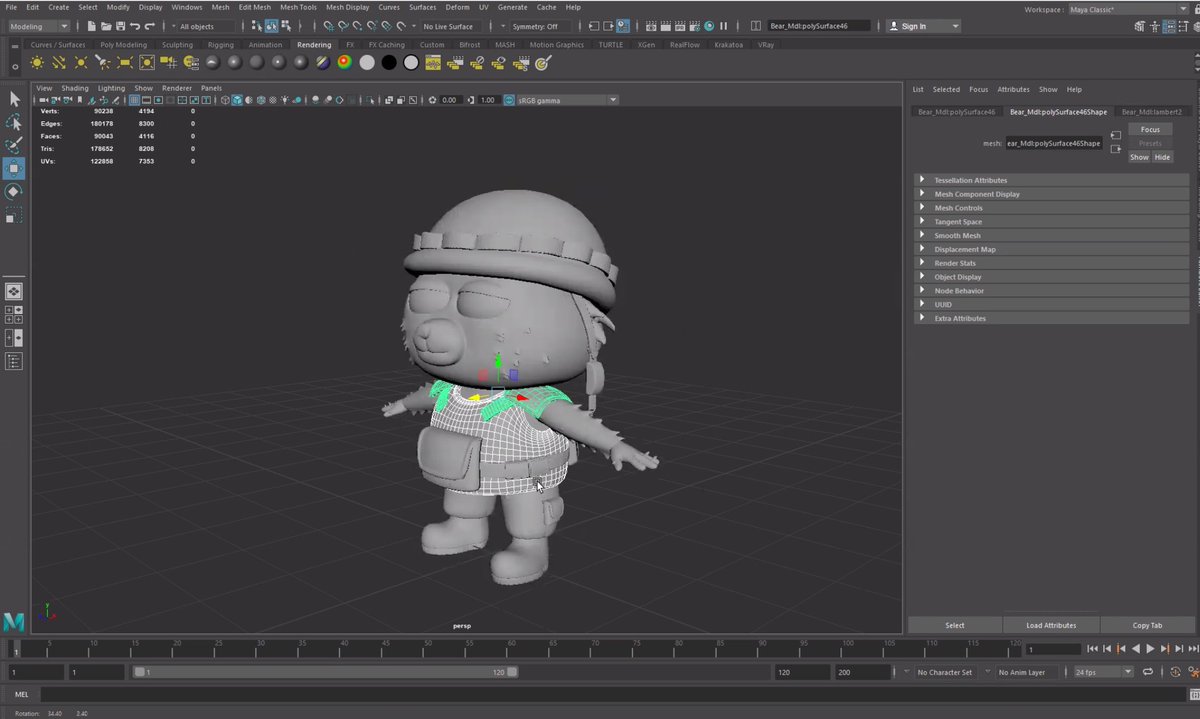This screenshot has width=1200, height=719.
Task: Open Maya home icon bottom-left
Action: [14, 621]
